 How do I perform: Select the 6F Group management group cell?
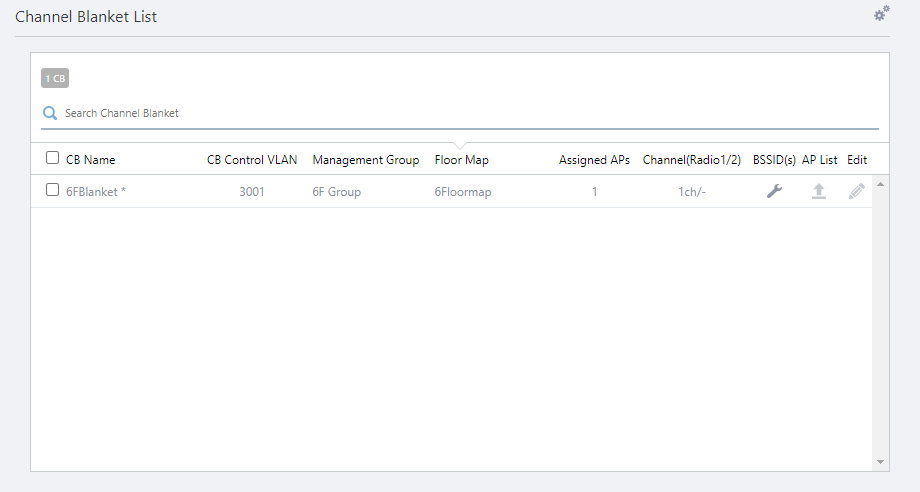point(337,191)
